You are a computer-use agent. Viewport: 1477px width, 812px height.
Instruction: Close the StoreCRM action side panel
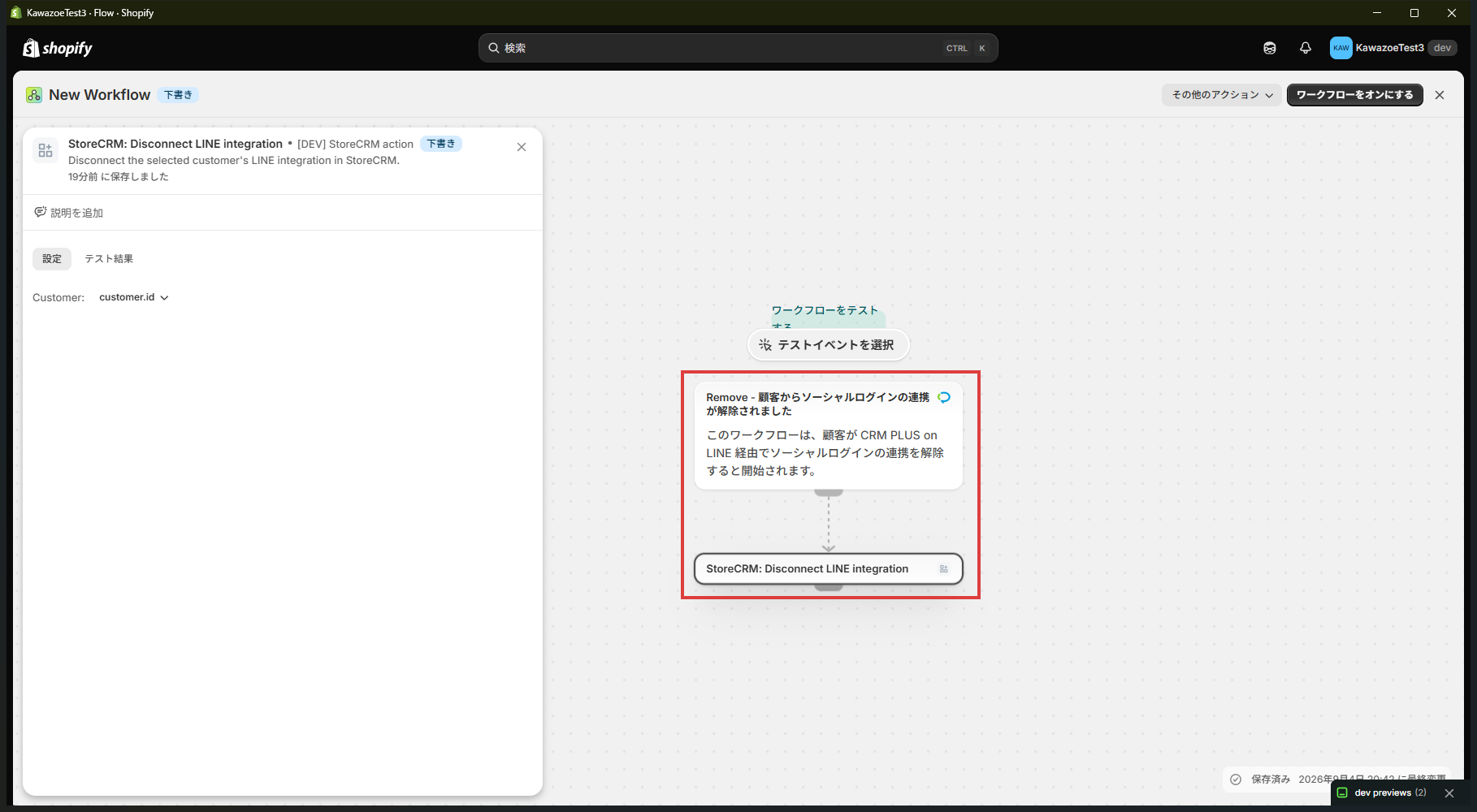(522, 147)
